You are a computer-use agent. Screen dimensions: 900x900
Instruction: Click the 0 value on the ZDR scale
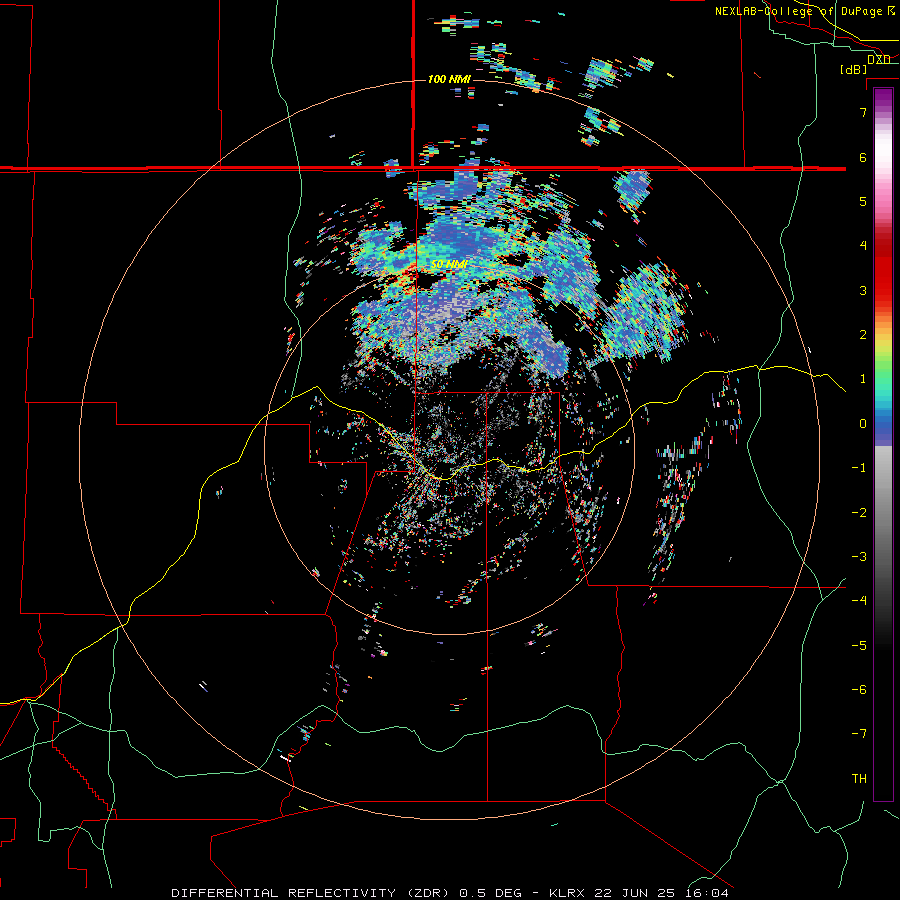point(863,424)
